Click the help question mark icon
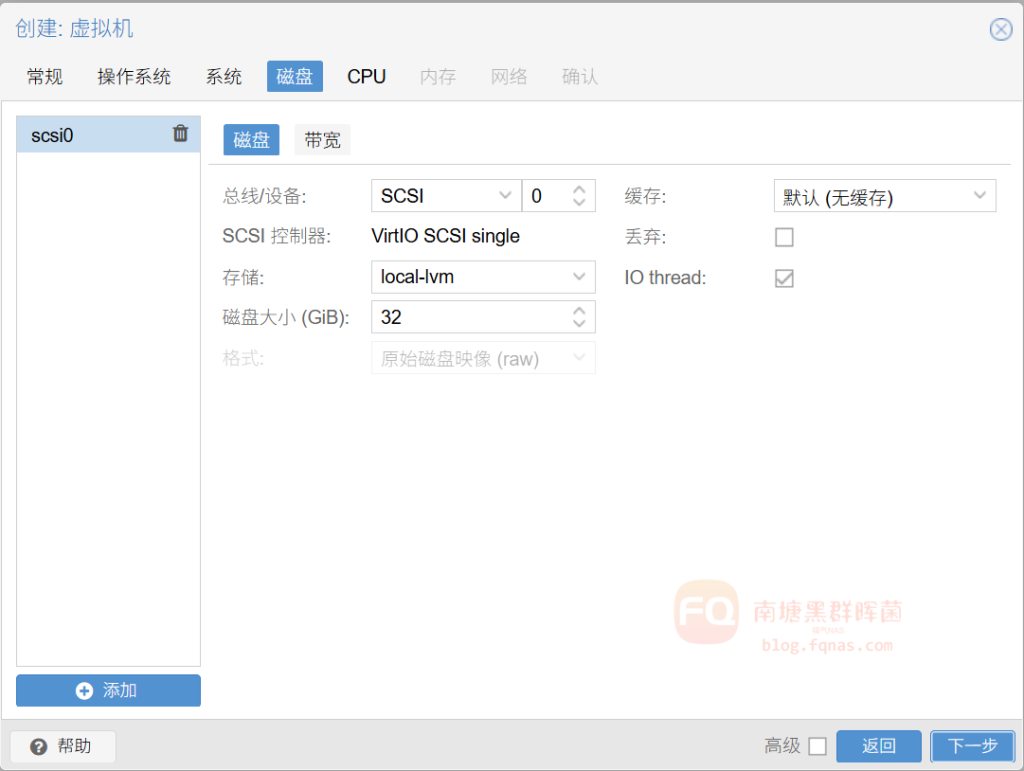Viewport: 1024px width, 771px height. 39,747
